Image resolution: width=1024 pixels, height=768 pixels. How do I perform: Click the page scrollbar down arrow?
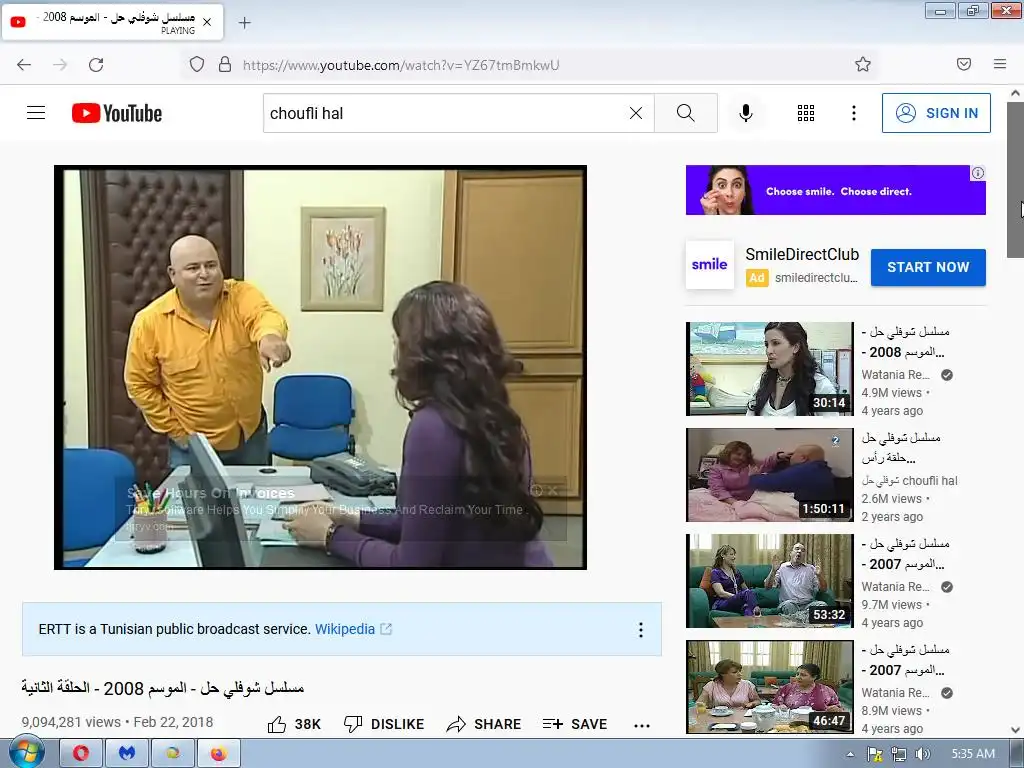pyautogui.click(x=1015, y=730)
